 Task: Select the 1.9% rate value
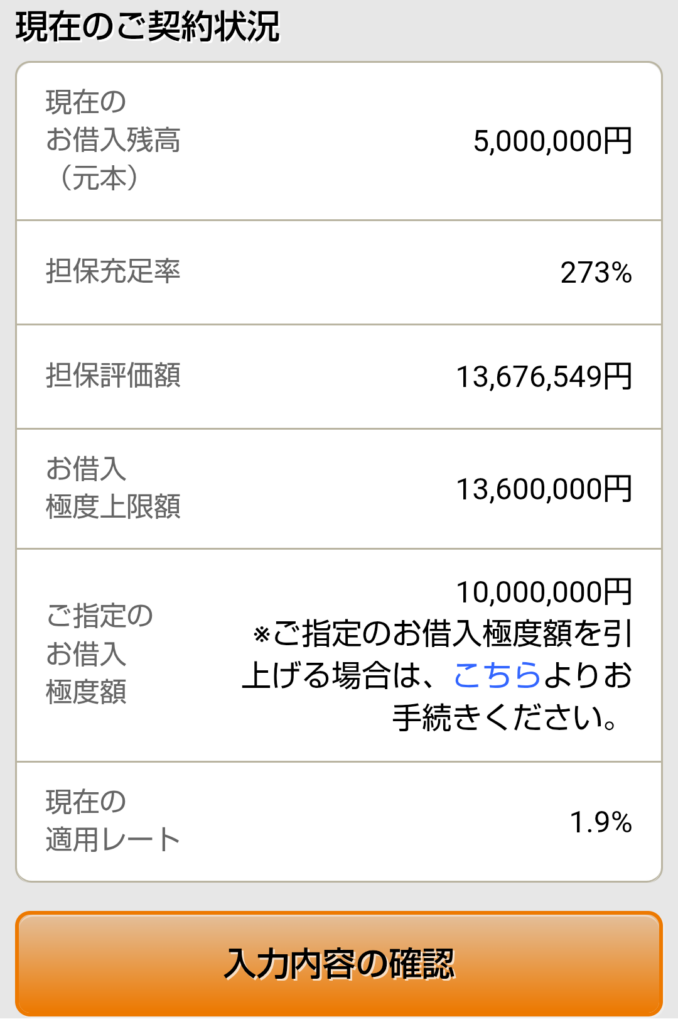pos(600,822)
